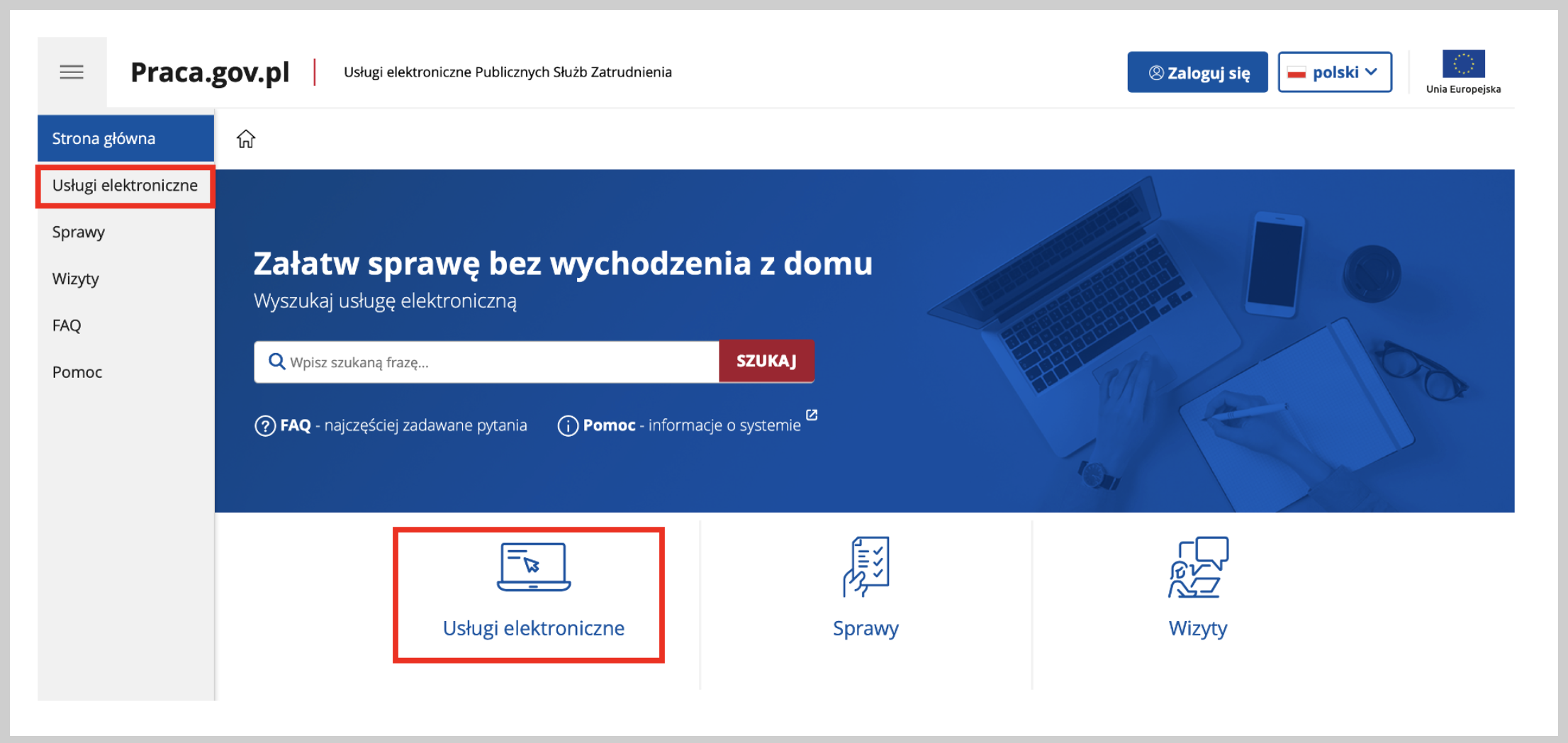Click the home breadcrumb icon

247,138
